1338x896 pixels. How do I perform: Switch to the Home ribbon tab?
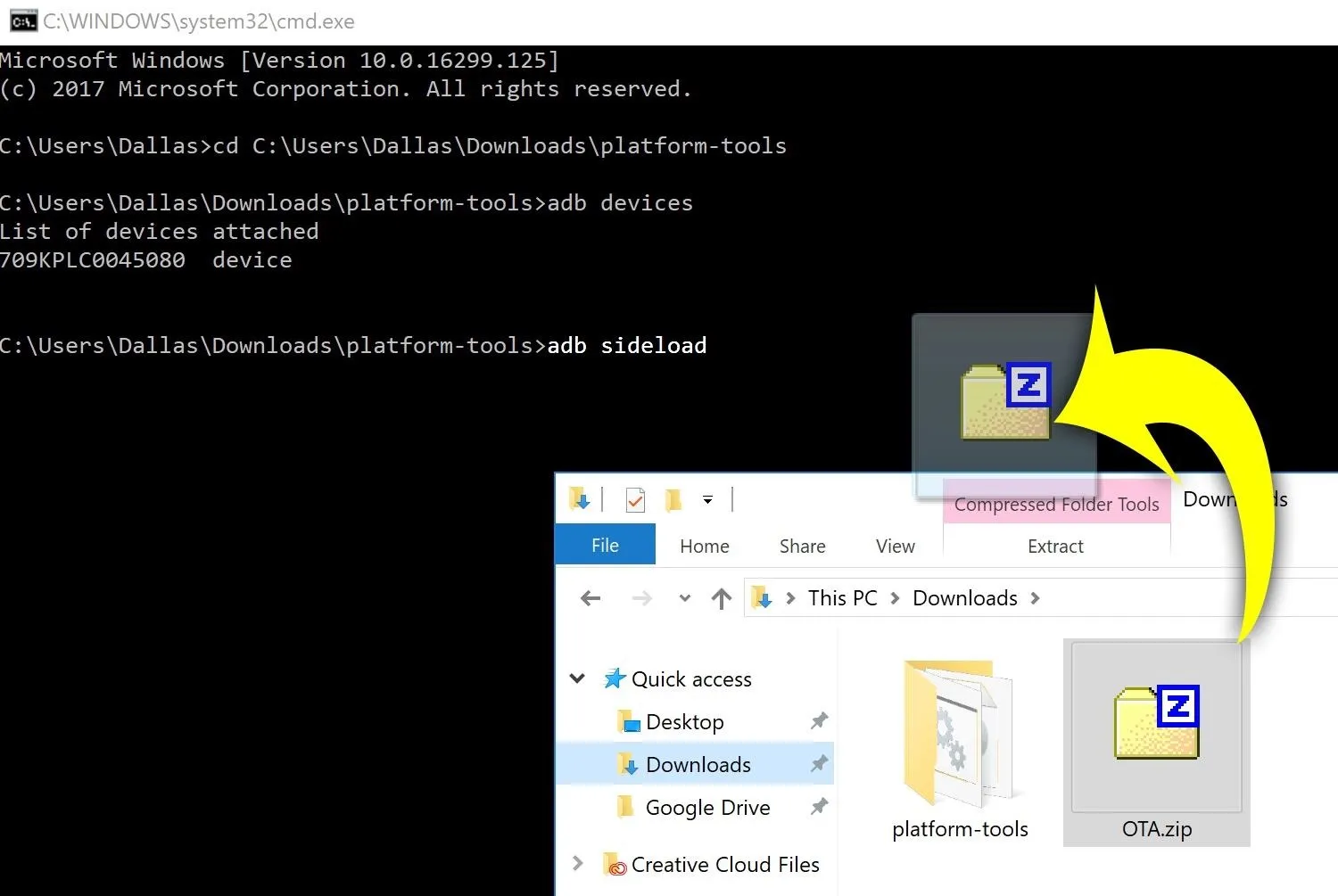coord(705,547)
